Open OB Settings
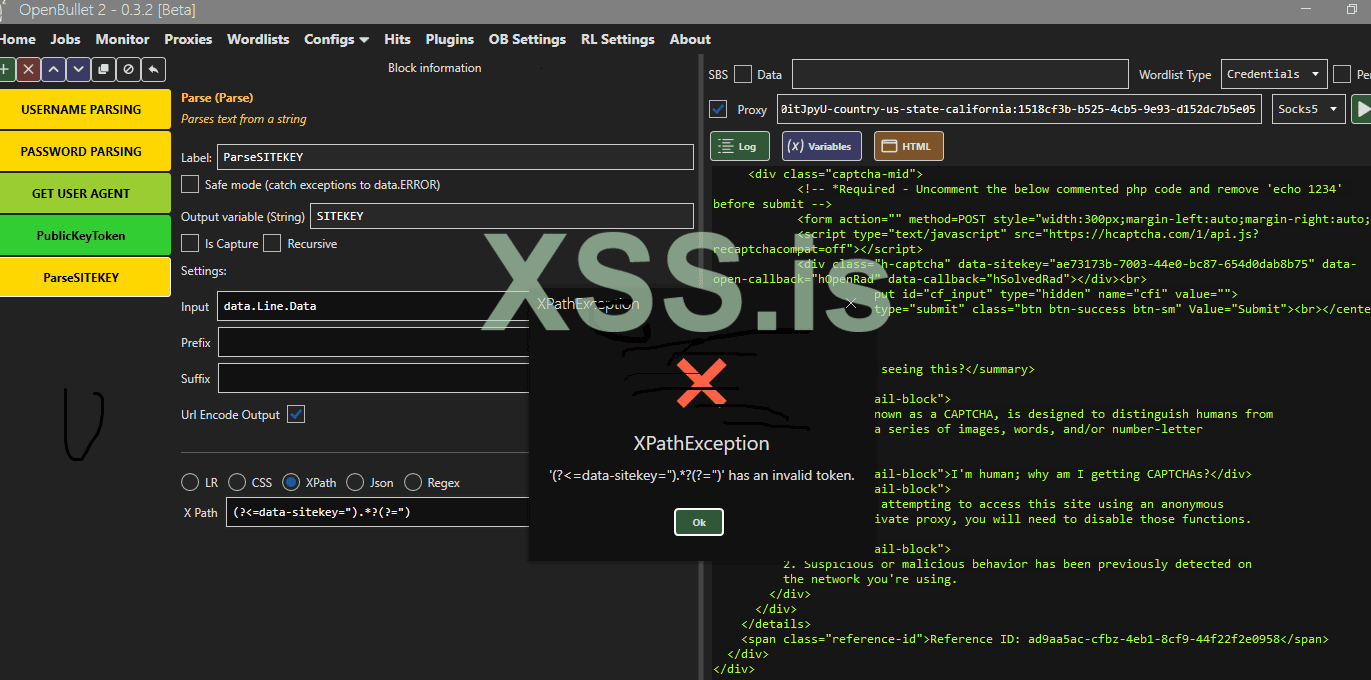This screenshot has height=680, width=1371. coord(527,39)
